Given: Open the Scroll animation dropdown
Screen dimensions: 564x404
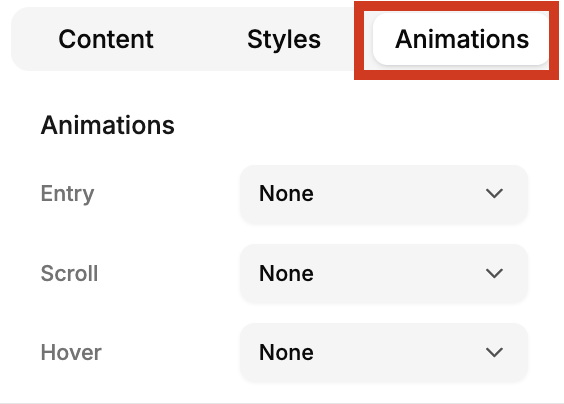Looking at the screenshot, I should (x=384, y=273).
